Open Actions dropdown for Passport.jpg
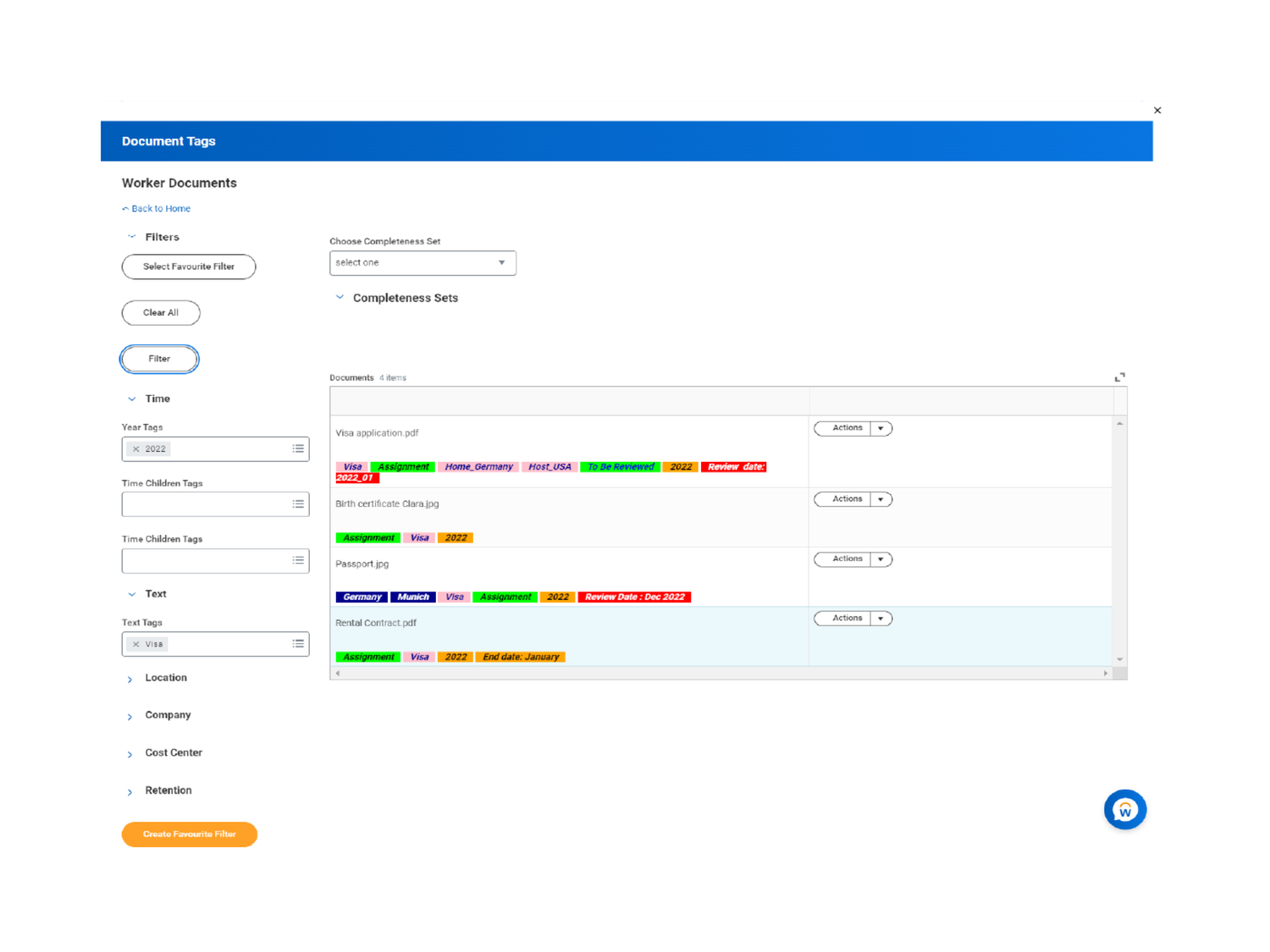This screenshot has height=952, width=1270. 881,559
